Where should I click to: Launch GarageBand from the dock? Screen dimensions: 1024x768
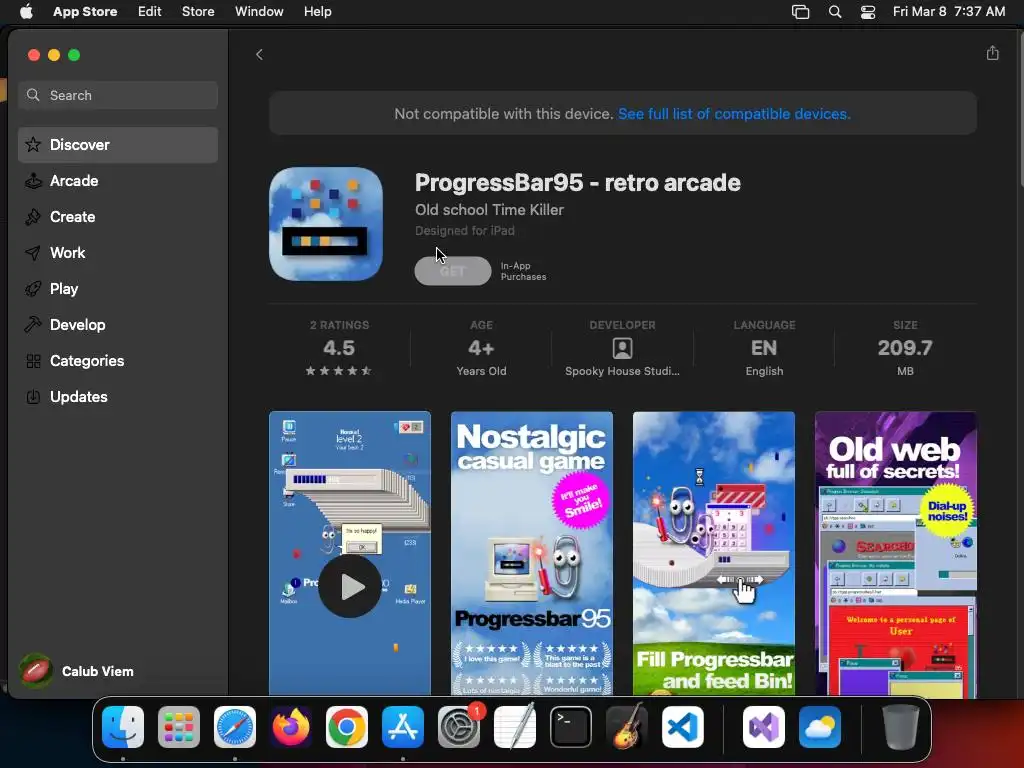coord(627,727)
